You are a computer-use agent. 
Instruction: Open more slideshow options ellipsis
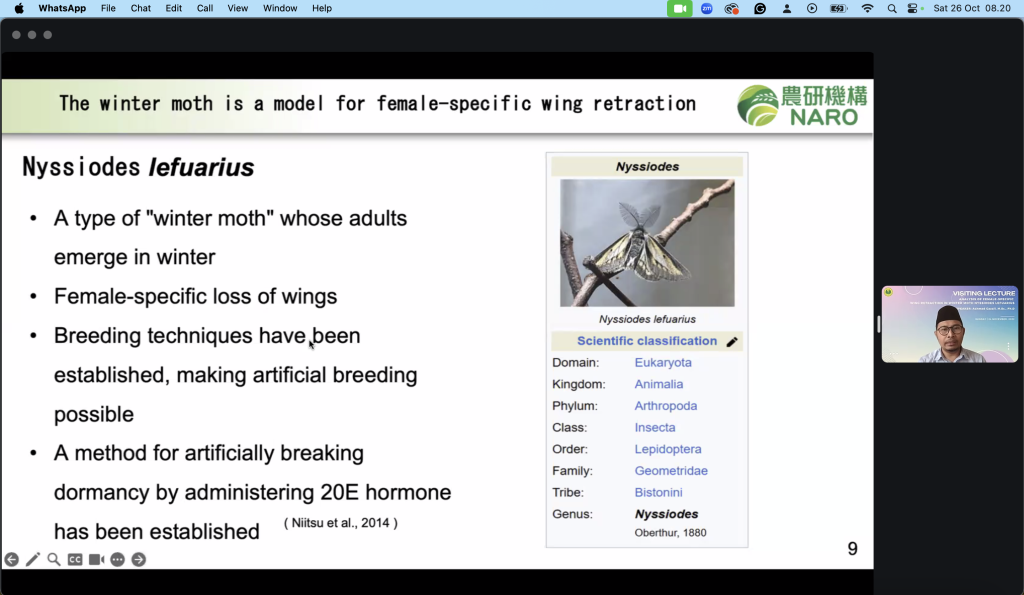(x=118, y=560)
